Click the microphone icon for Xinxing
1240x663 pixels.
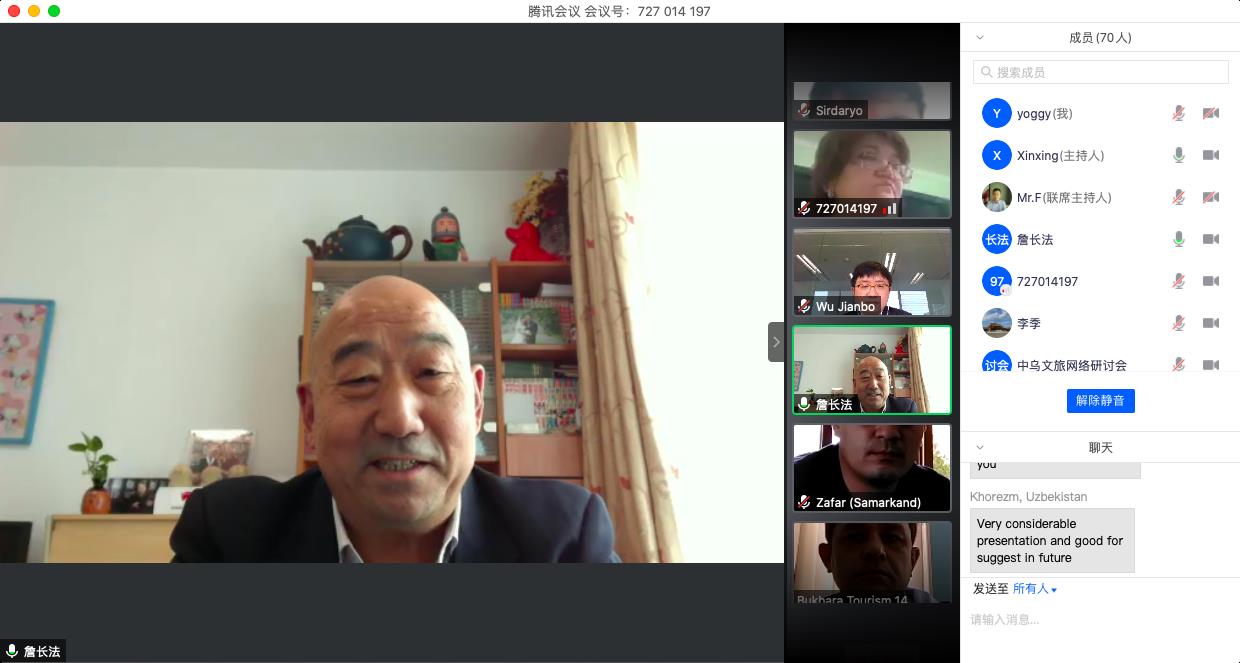click(1179, 155)
